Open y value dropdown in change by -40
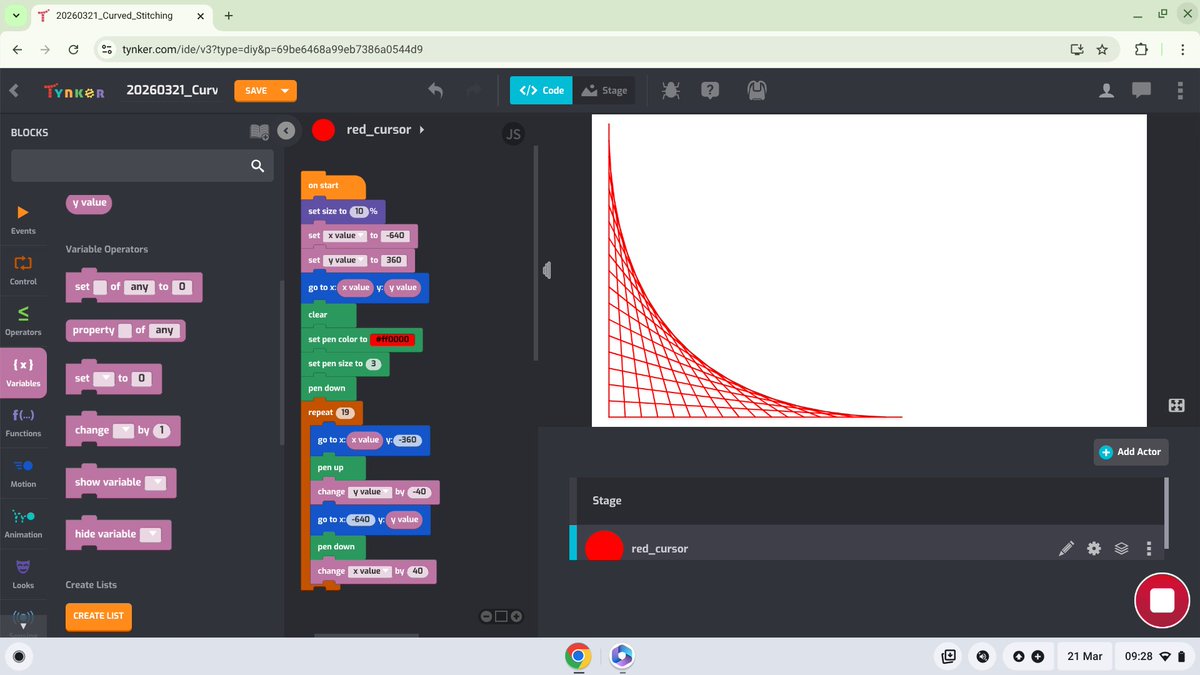Viewport: 1200px width, 675px height. point(369,492)
